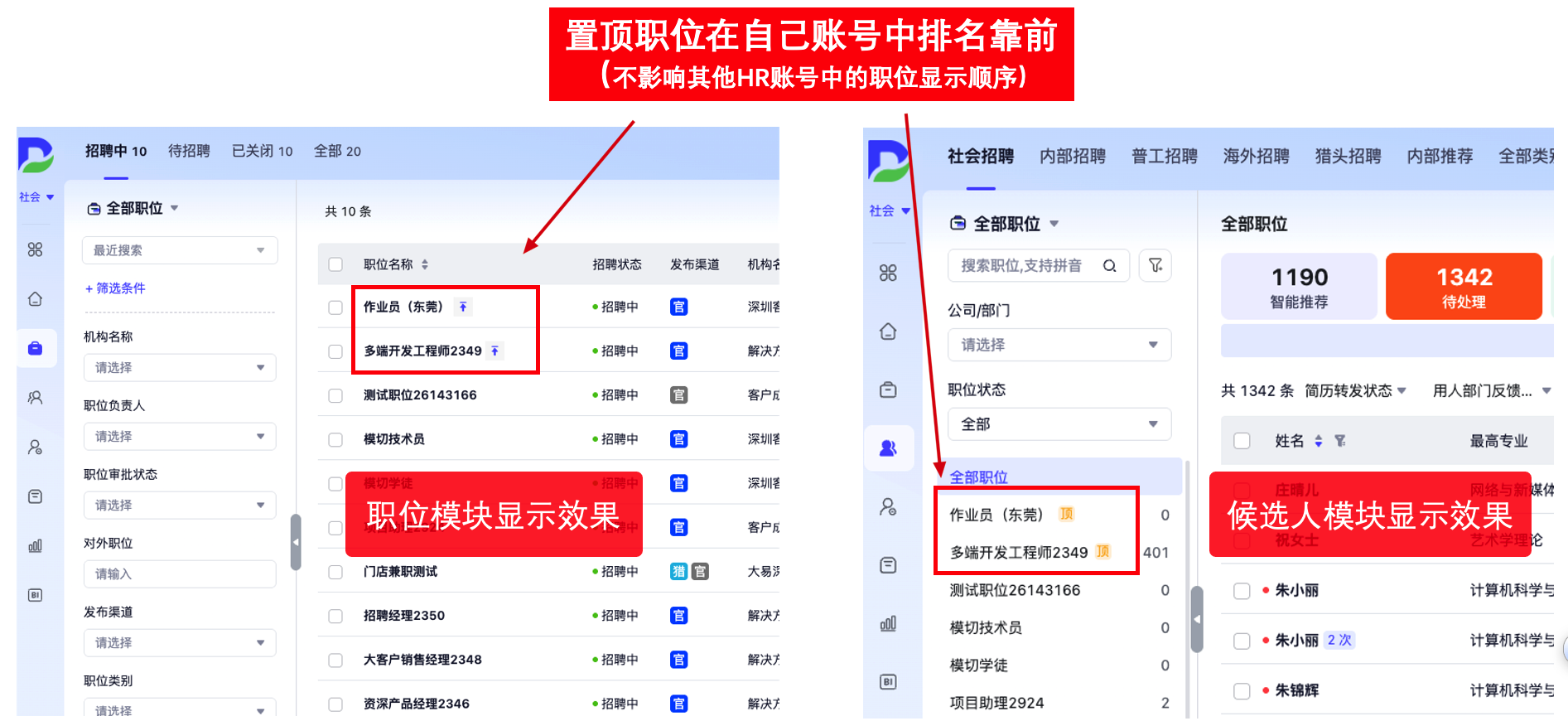Collapse left window filter panel via side handle
Viewport: 1568px width, 721px height.
tap(296, 542)
